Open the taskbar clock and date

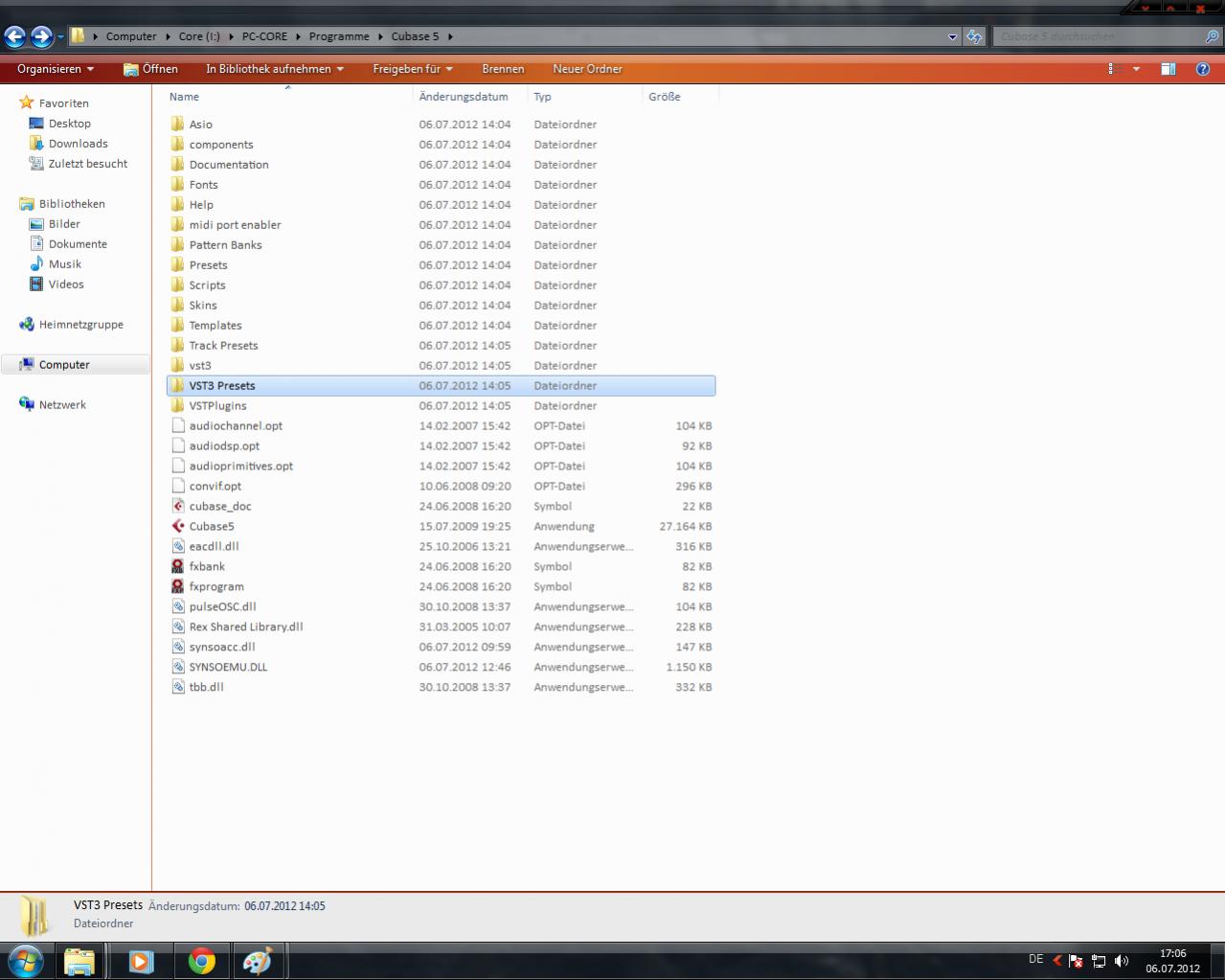(x=1172, y=961)
